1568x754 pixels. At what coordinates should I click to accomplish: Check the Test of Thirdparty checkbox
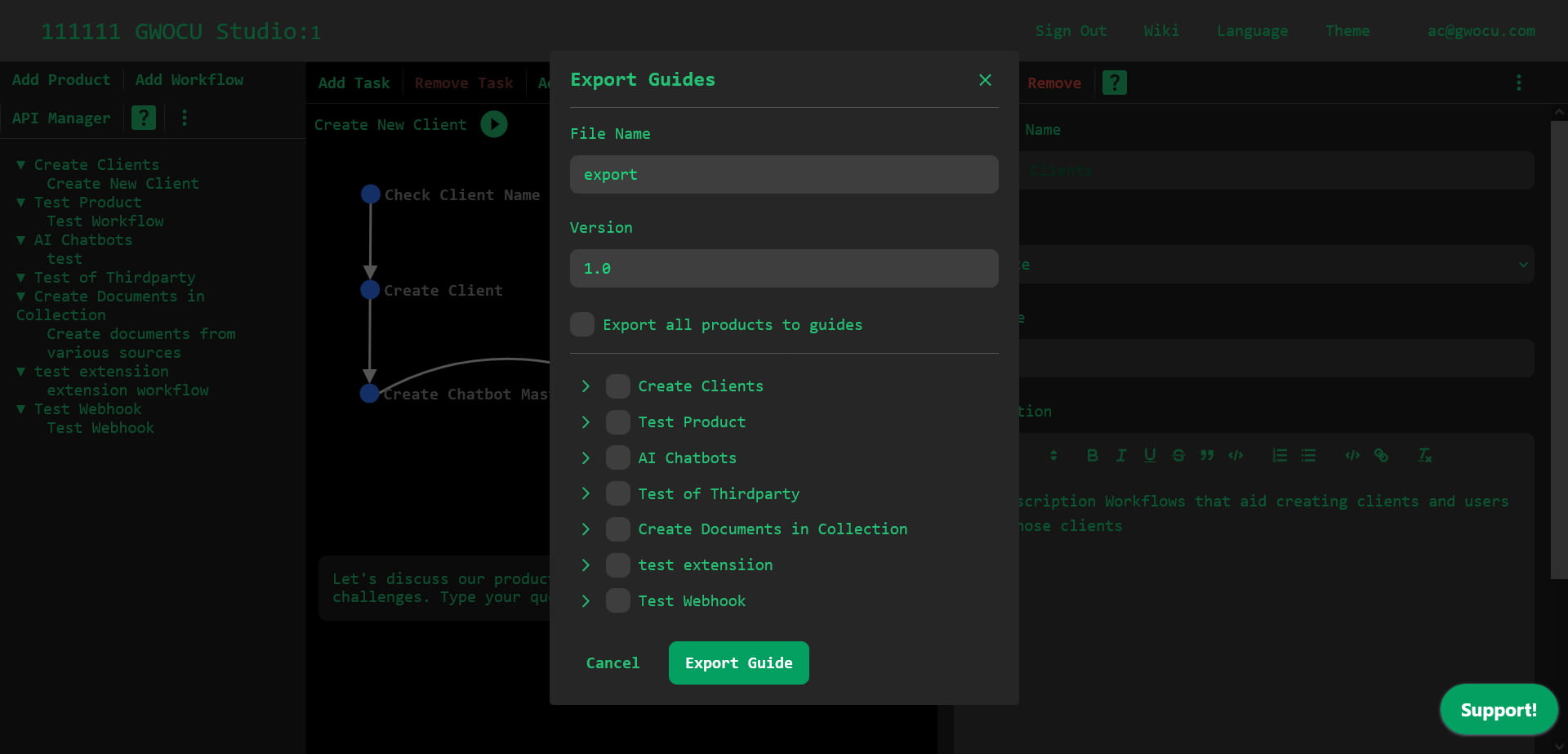(618, 493)
